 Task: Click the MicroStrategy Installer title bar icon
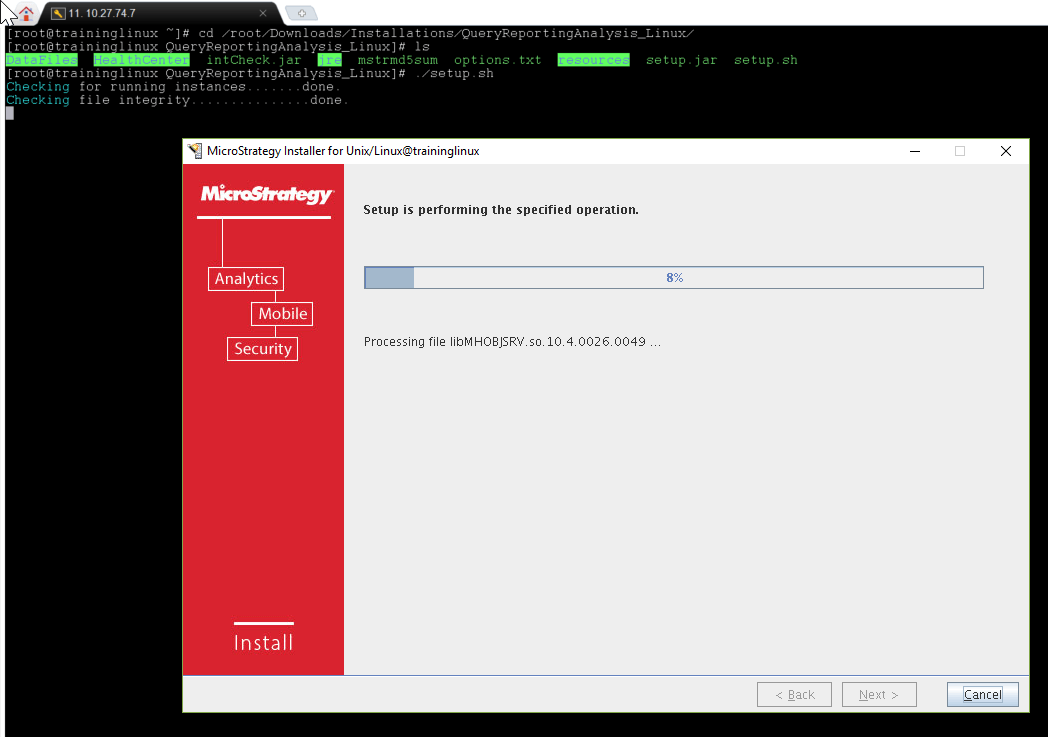pos(195,151)
